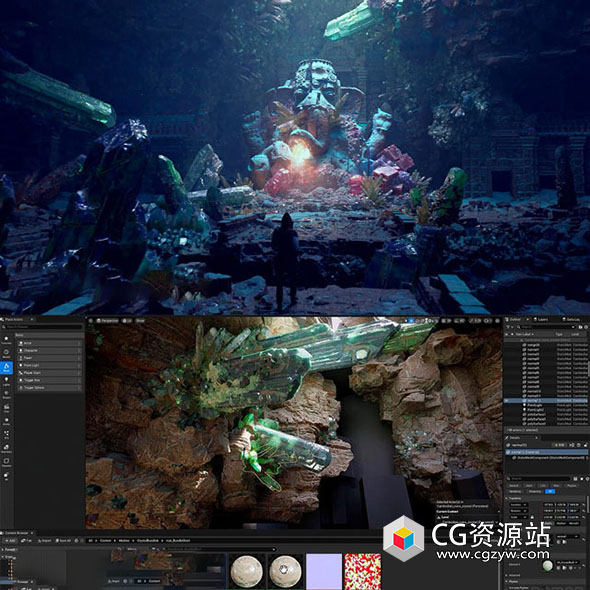Image resolution: width=590 pixels, height=590 pixels.
Task: Open the Location type dropdown
Action: [519, 505]
